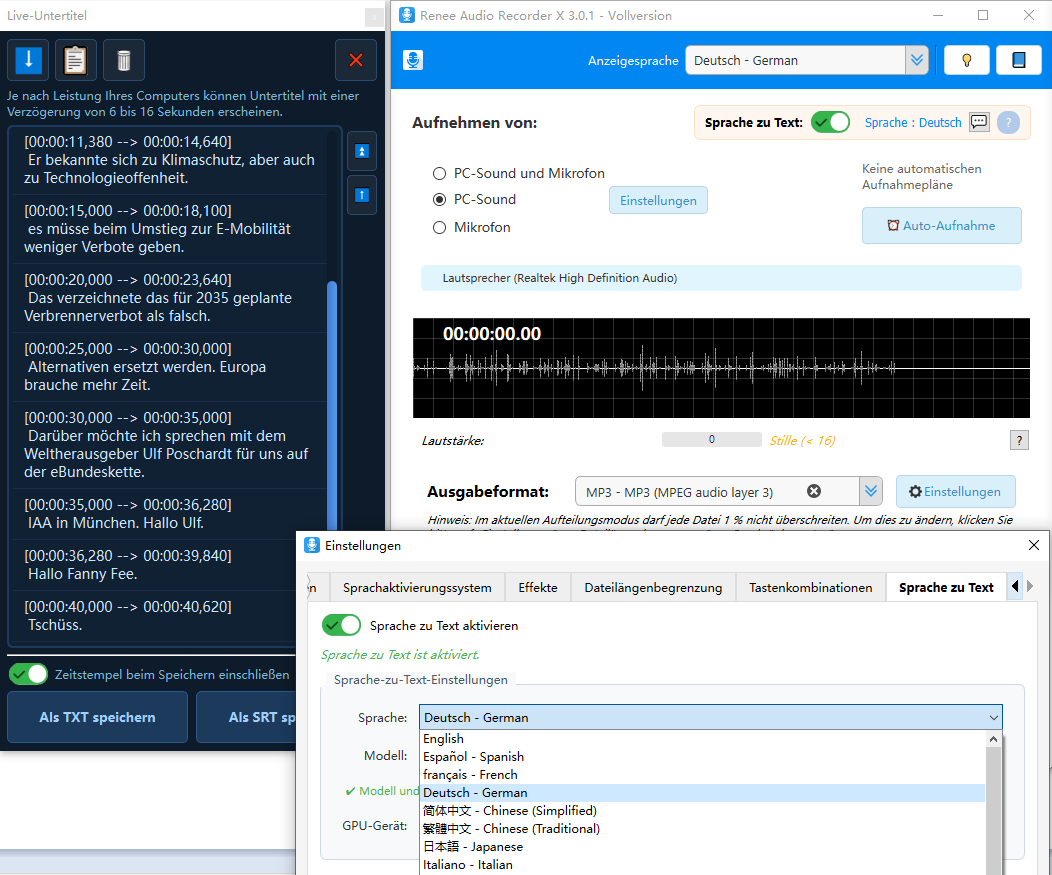This screenshot has width=1052, height=875.
Task: Open the Anzeigesprache dropdown arrow
Action: point(916,60)
